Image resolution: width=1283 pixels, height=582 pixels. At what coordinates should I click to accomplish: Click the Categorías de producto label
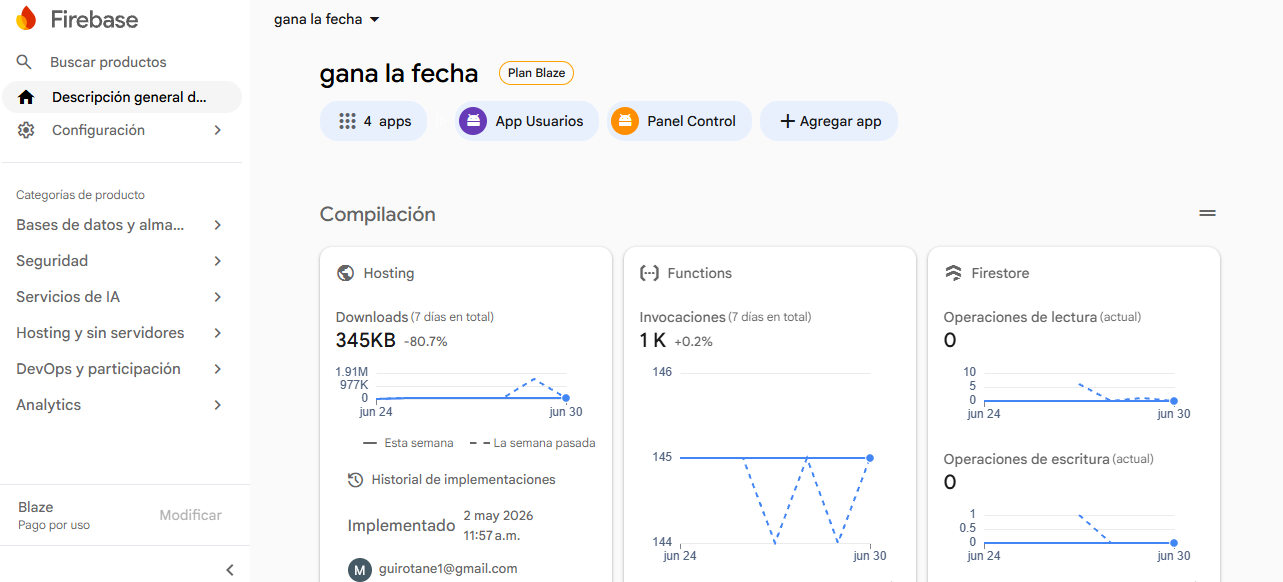[x=80, y=195]
